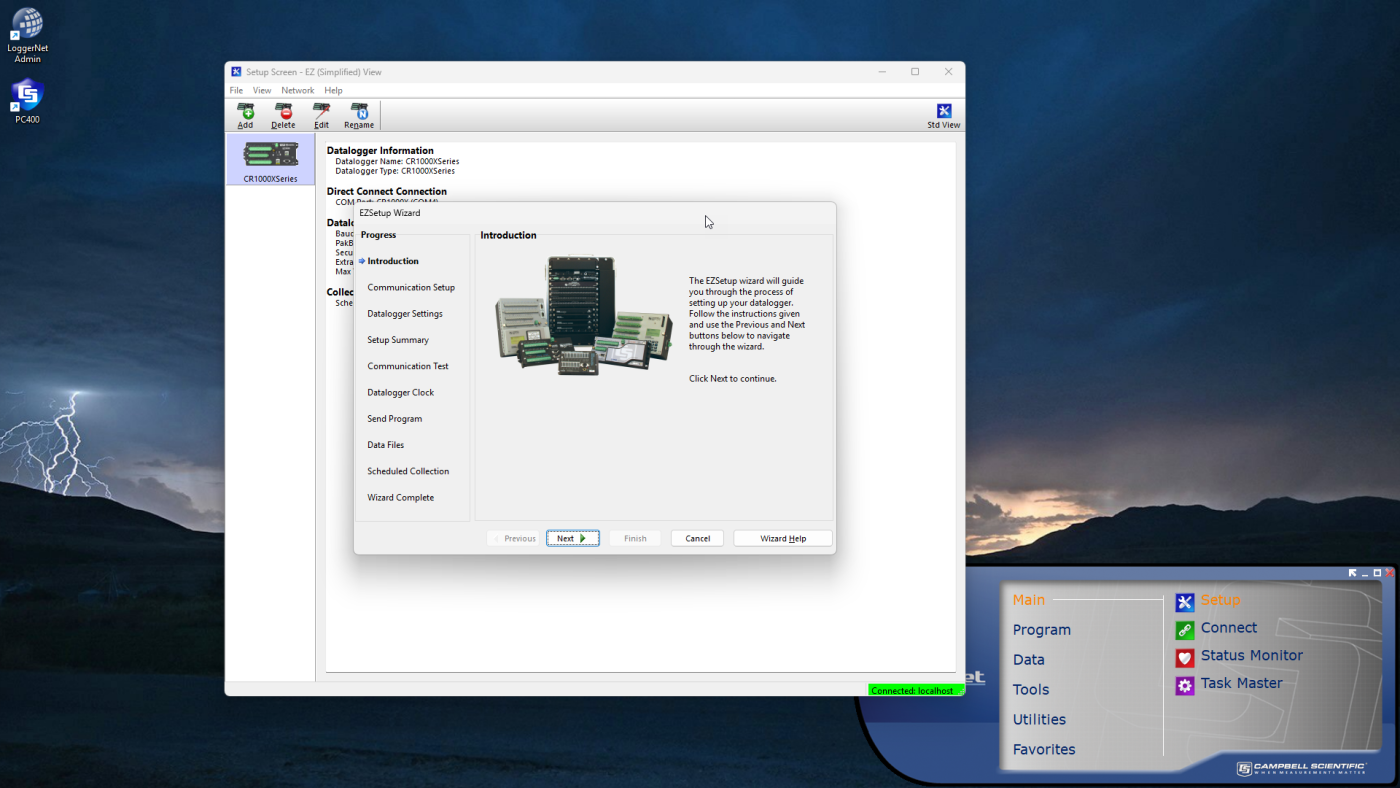Screen dimensions: 1400x788
Task: Select Send Program step in Progress list
Action: click(395, 418)
